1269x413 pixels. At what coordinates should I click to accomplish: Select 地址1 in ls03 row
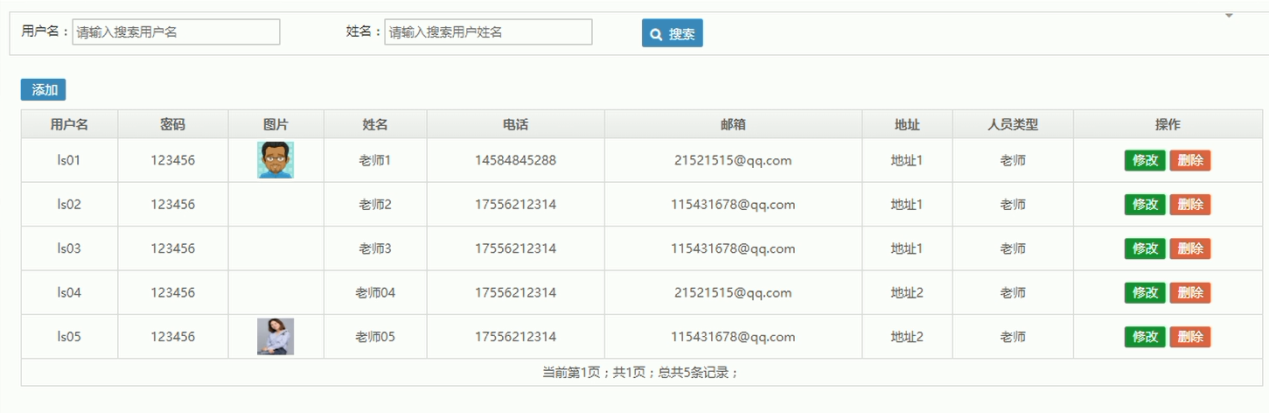pyautogui.click(x=907, y=248)
